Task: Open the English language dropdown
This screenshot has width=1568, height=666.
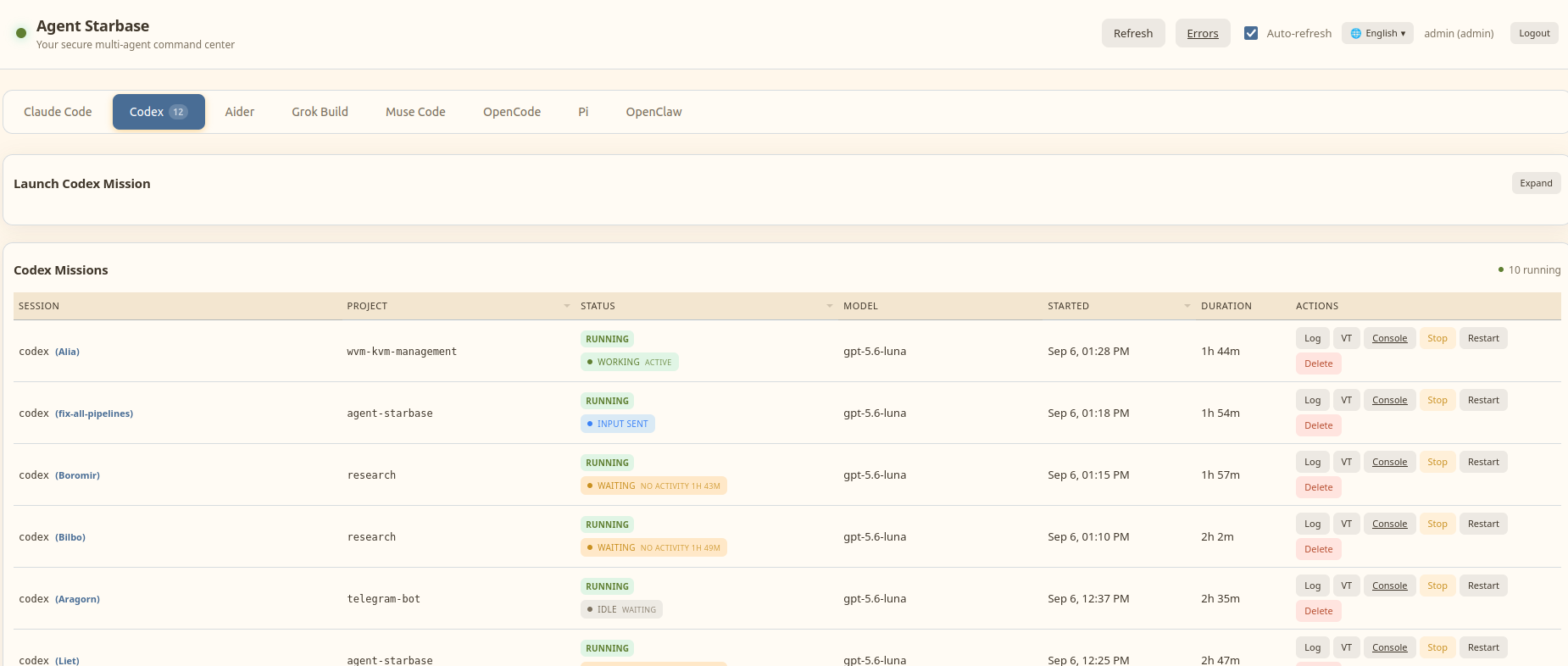Action: point(1377,33)
